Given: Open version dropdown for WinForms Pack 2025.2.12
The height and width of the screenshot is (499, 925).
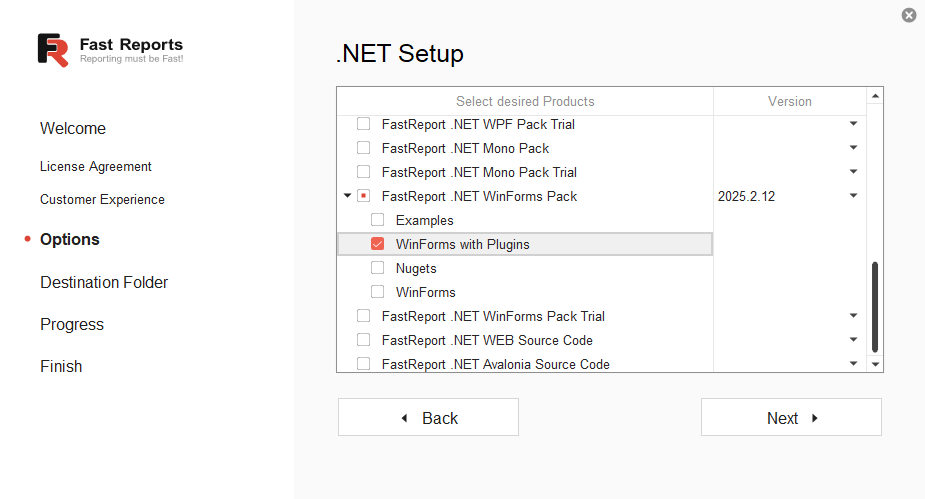Looking at the screenshot, I should point(853,196).
